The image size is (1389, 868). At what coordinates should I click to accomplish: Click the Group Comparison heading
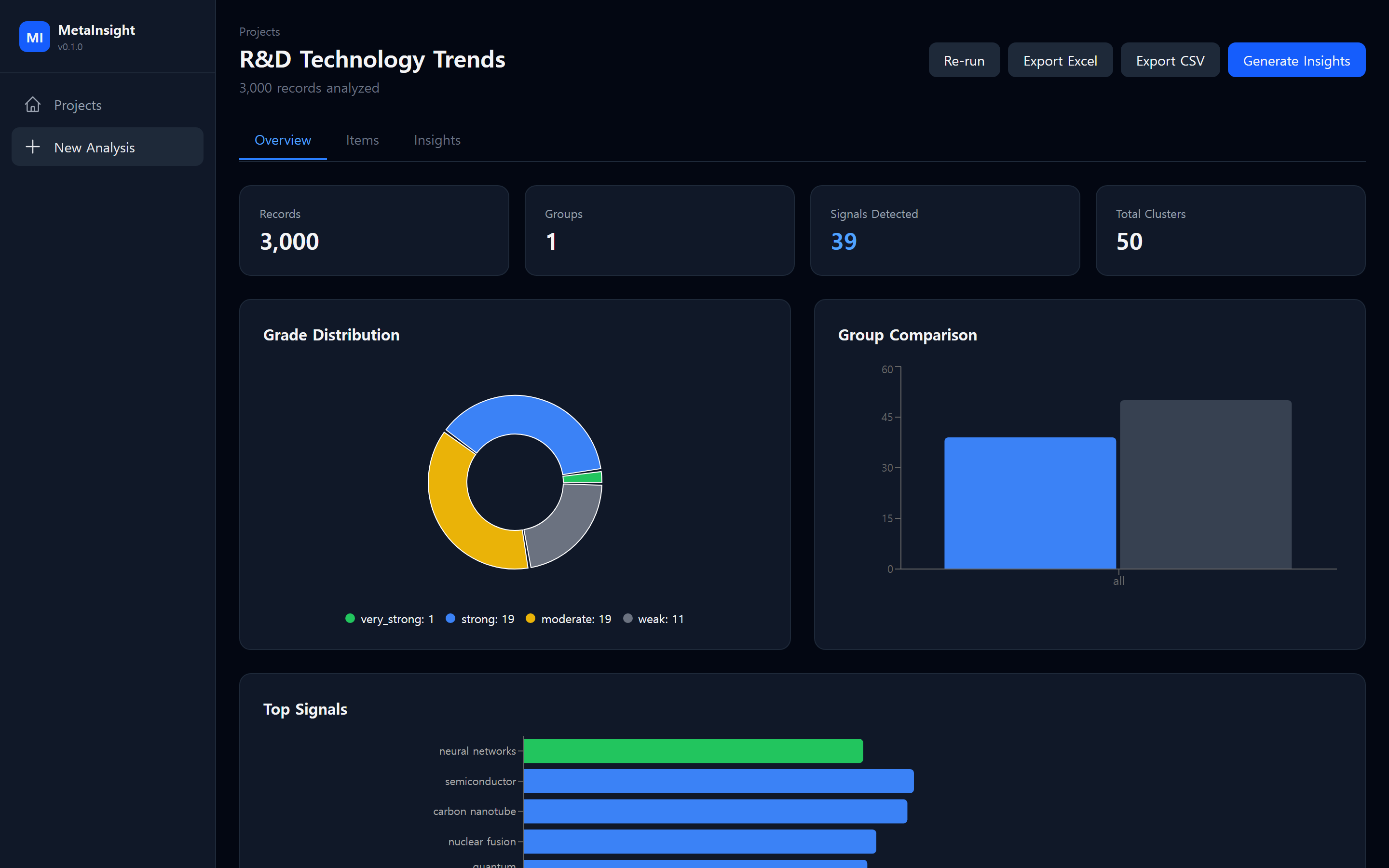[x=908, y=335]
